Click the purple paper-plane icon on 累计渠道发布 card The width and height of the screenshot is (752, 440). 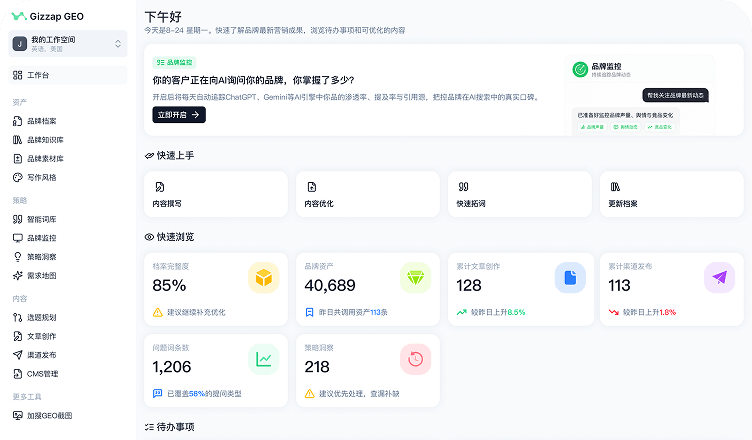(x=719, y=277)
